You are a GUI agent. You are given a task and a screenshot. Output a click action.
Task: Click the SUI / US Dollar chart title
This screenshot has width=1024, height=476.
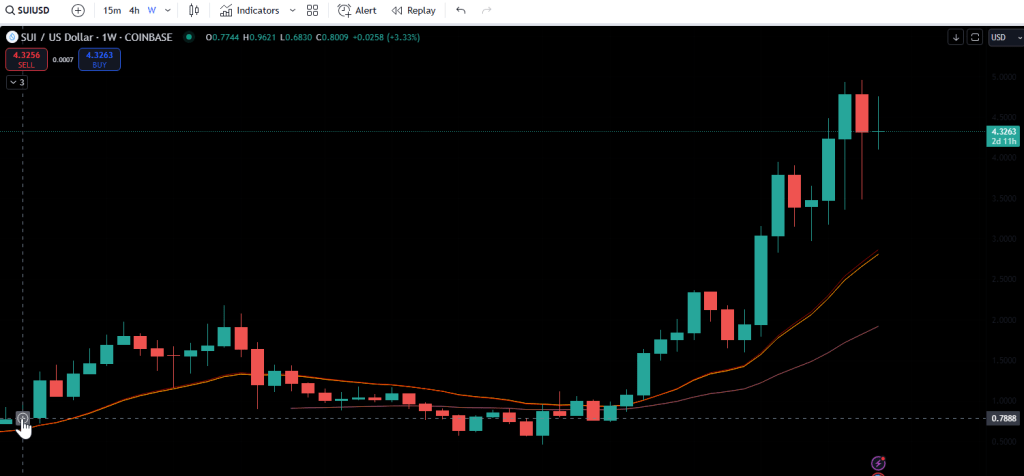point(96,37)
